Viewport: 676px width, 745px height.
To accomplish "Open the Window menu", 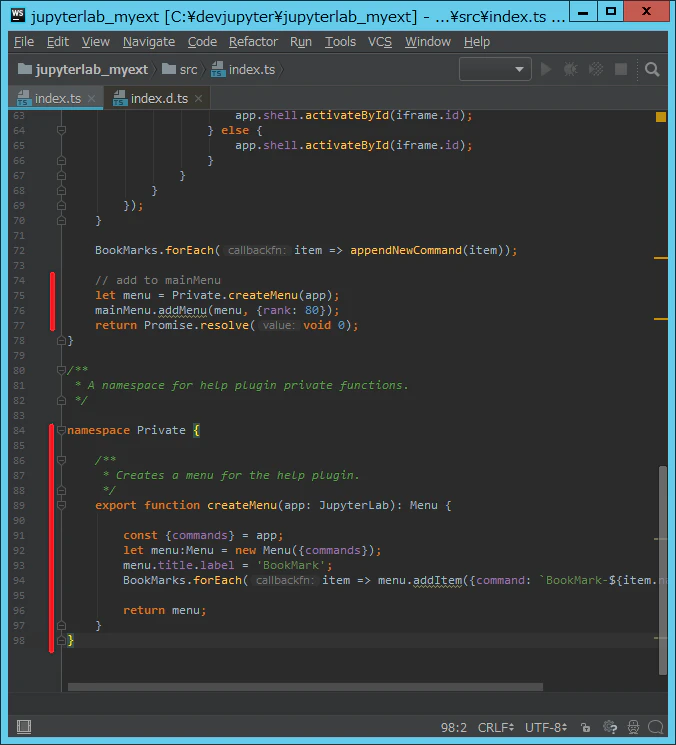I will tap(428, 42).
